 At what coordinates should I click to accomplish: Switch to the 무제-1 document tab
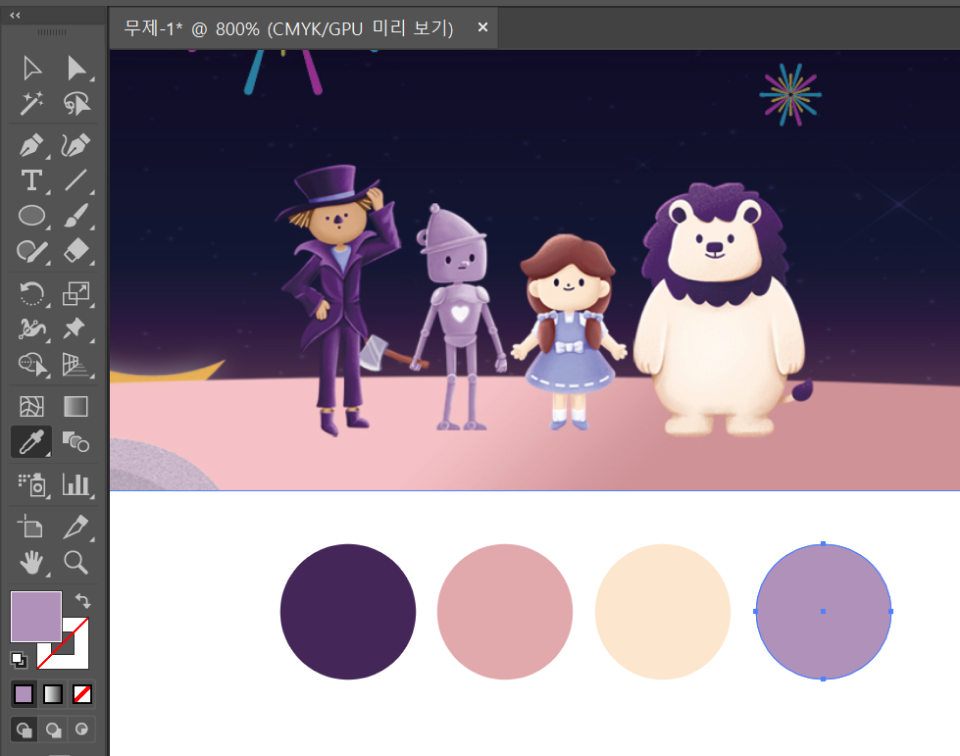coord(288,29)
